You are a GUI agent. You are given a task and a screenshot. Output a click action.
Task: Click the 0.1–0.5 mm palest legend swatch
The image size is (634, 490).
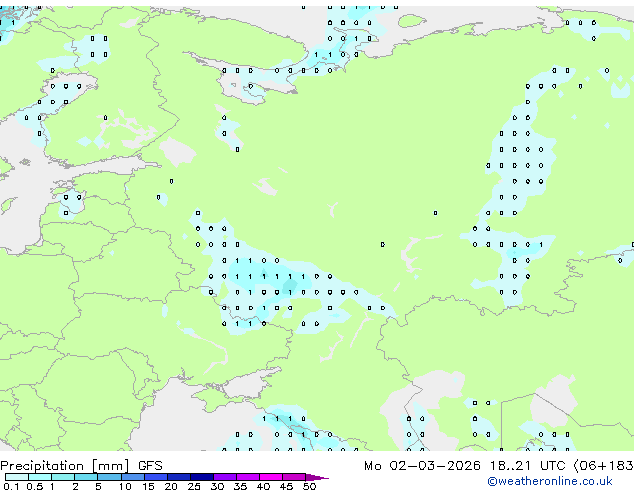(x=17, y=477)
